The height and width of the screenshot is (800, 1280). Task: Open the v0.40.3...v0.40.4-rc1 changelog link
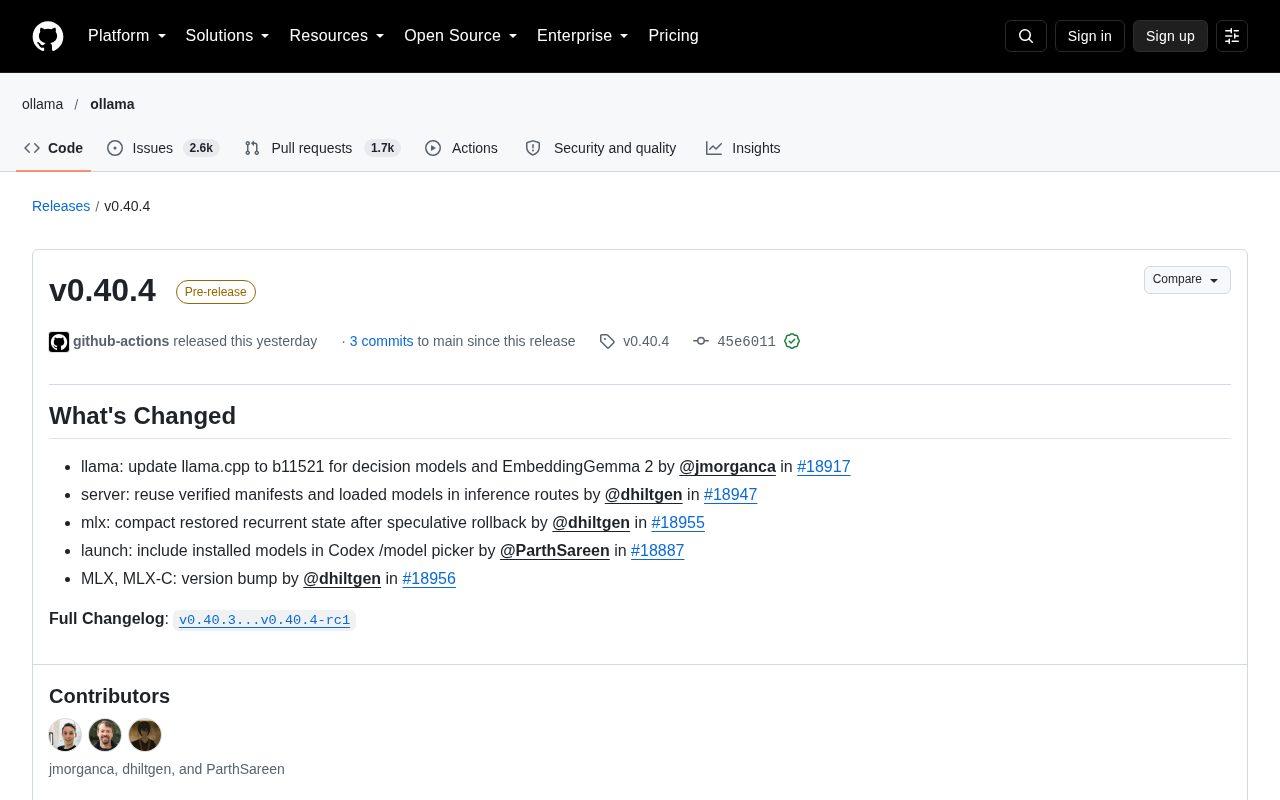click(x=264, y=620)
